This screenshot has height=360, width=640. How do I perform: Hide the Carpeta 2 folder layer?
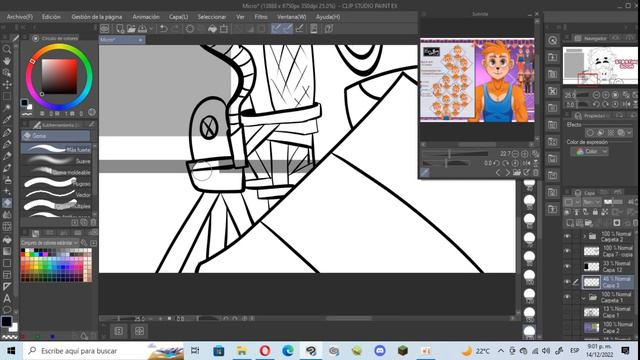[567, 236]
